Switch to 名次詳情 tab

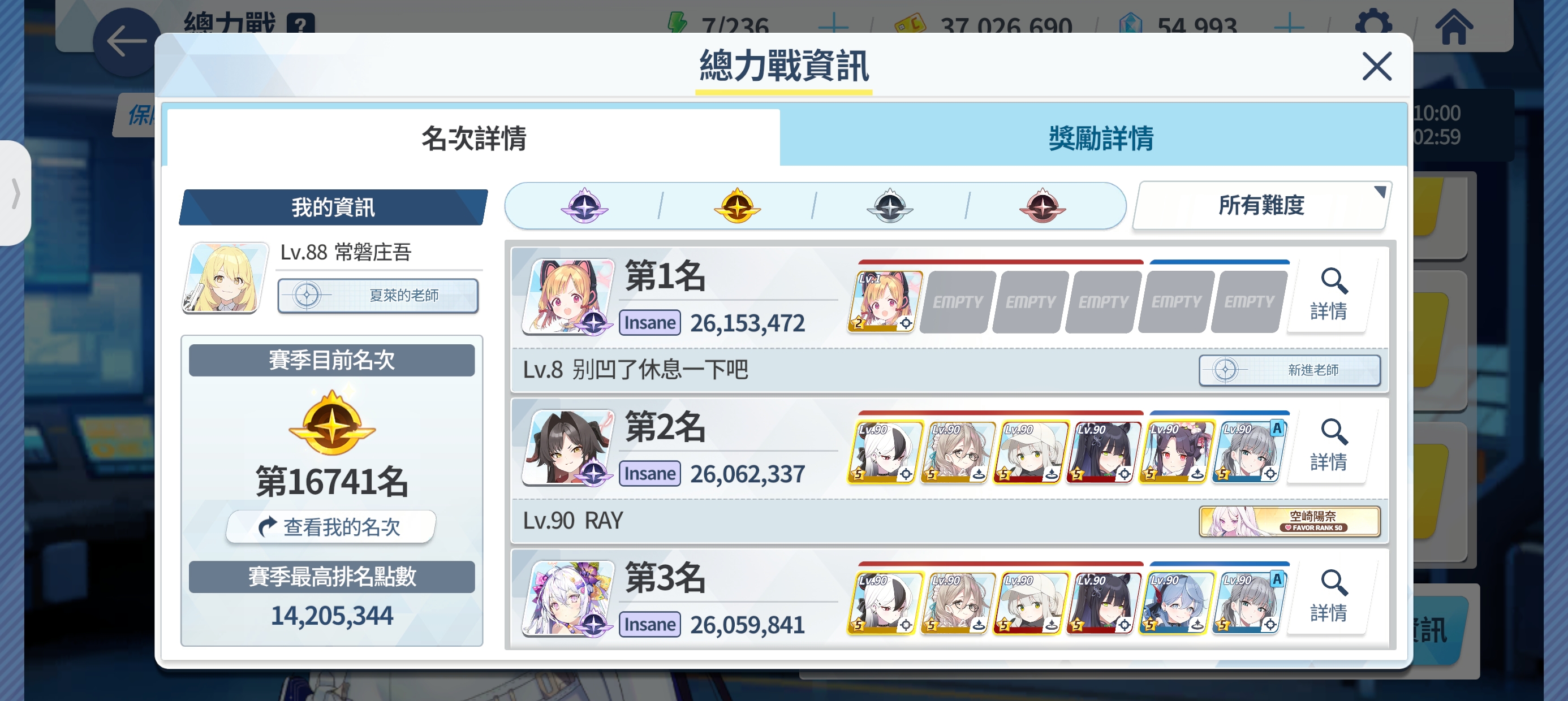473,138
